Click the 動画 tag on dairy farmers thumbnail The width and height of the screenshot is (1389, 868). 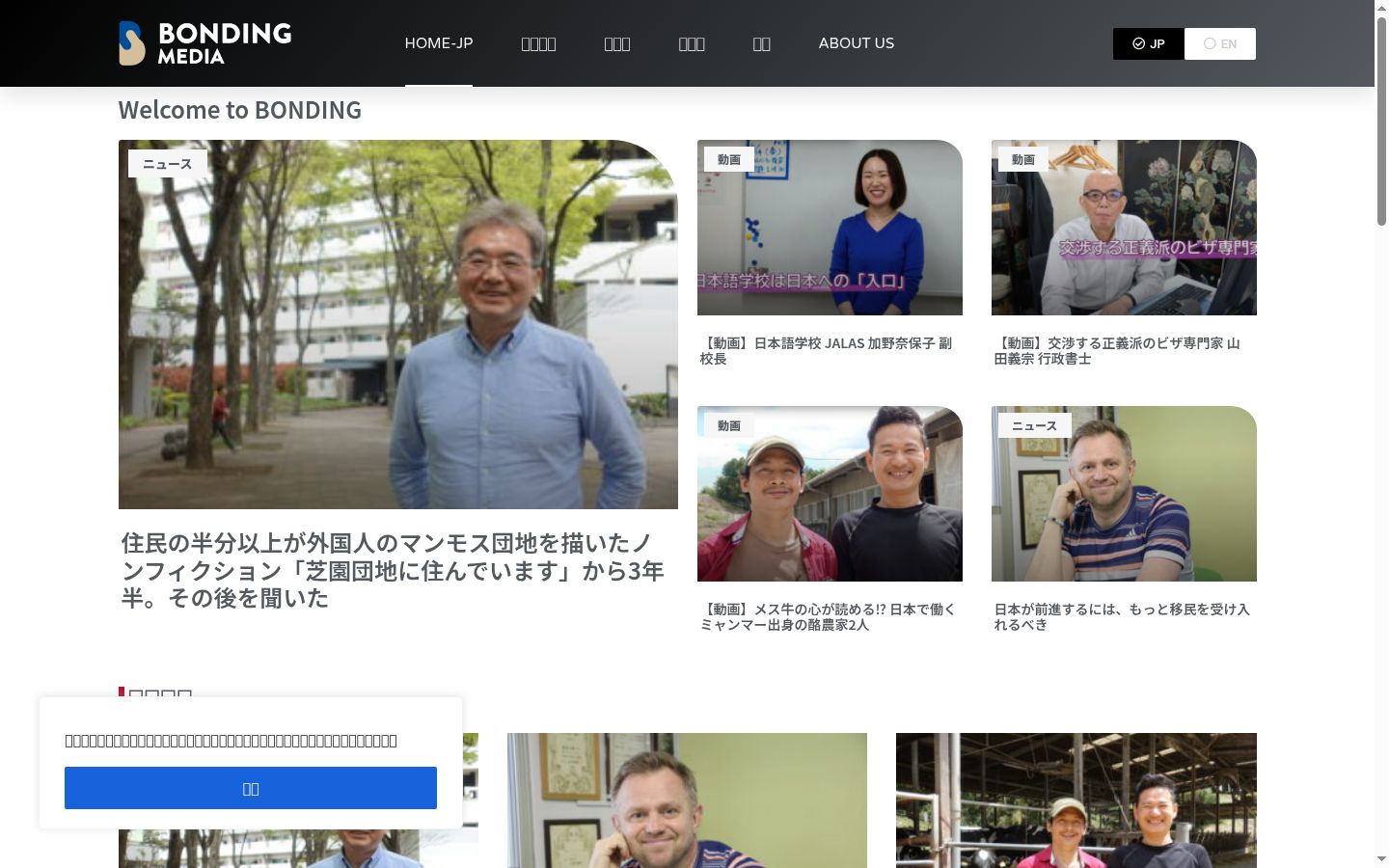(729, 425)
